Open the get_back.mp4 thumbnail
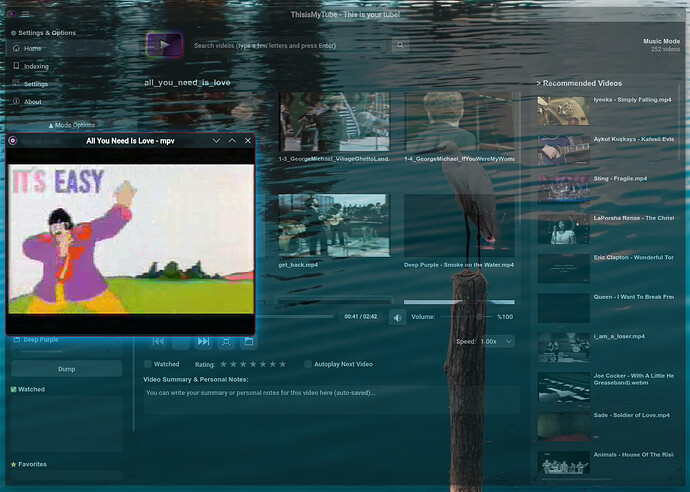 pos(334,225)
